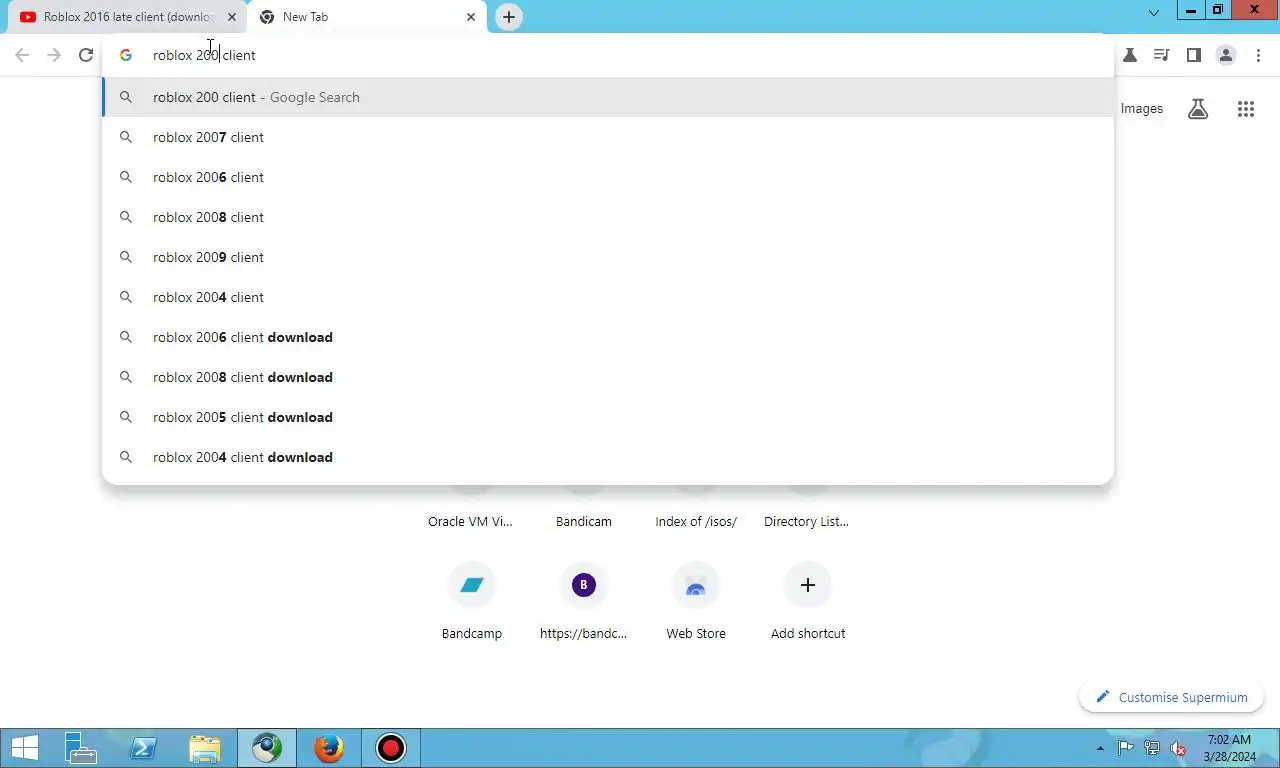Open the profile avatar menu
The height and width of the screenshot is (768, 1280).
[x=1226, y=55]
